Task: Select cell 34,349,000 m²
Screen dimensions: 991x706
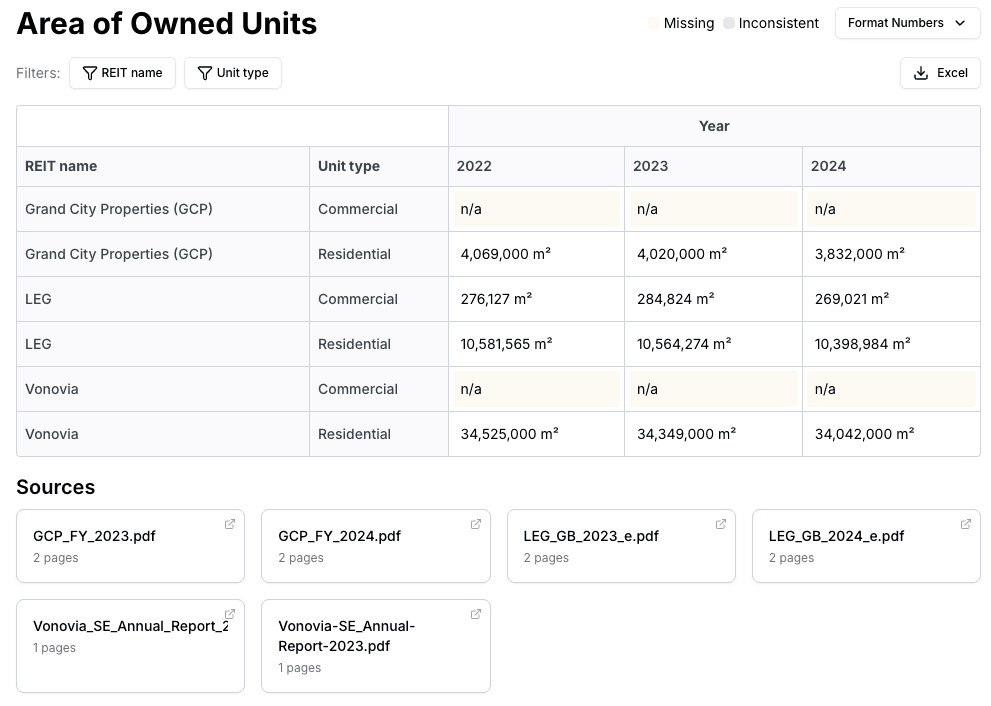Action: 714,434
